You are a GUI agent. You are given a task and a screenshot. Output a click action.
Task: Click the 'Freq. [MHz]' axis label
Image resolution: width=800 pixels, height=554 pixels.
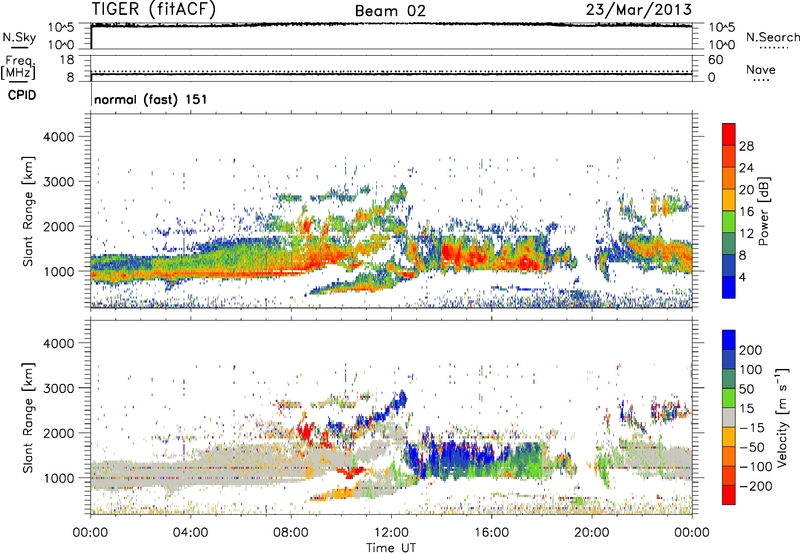coord(18,68)
